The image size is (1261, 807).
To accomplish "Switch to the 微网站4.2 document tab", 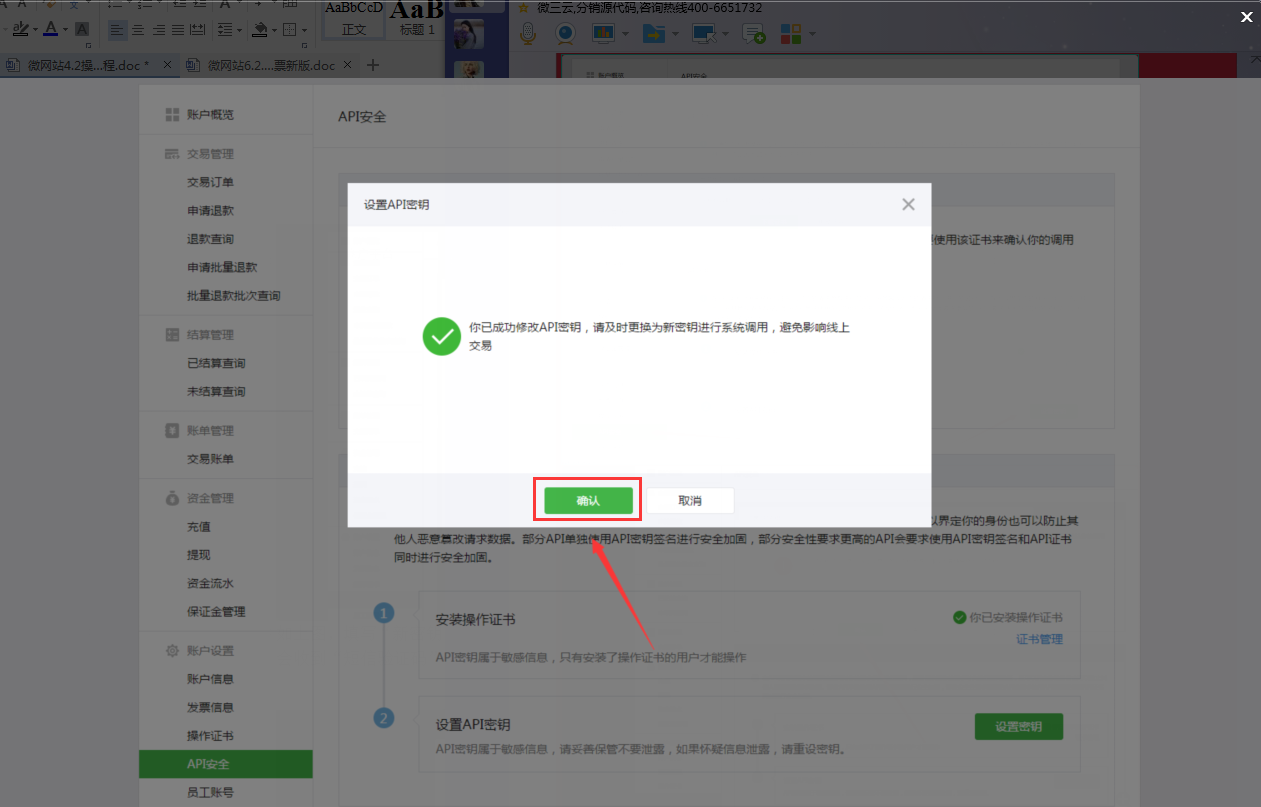I will [78, 65].
